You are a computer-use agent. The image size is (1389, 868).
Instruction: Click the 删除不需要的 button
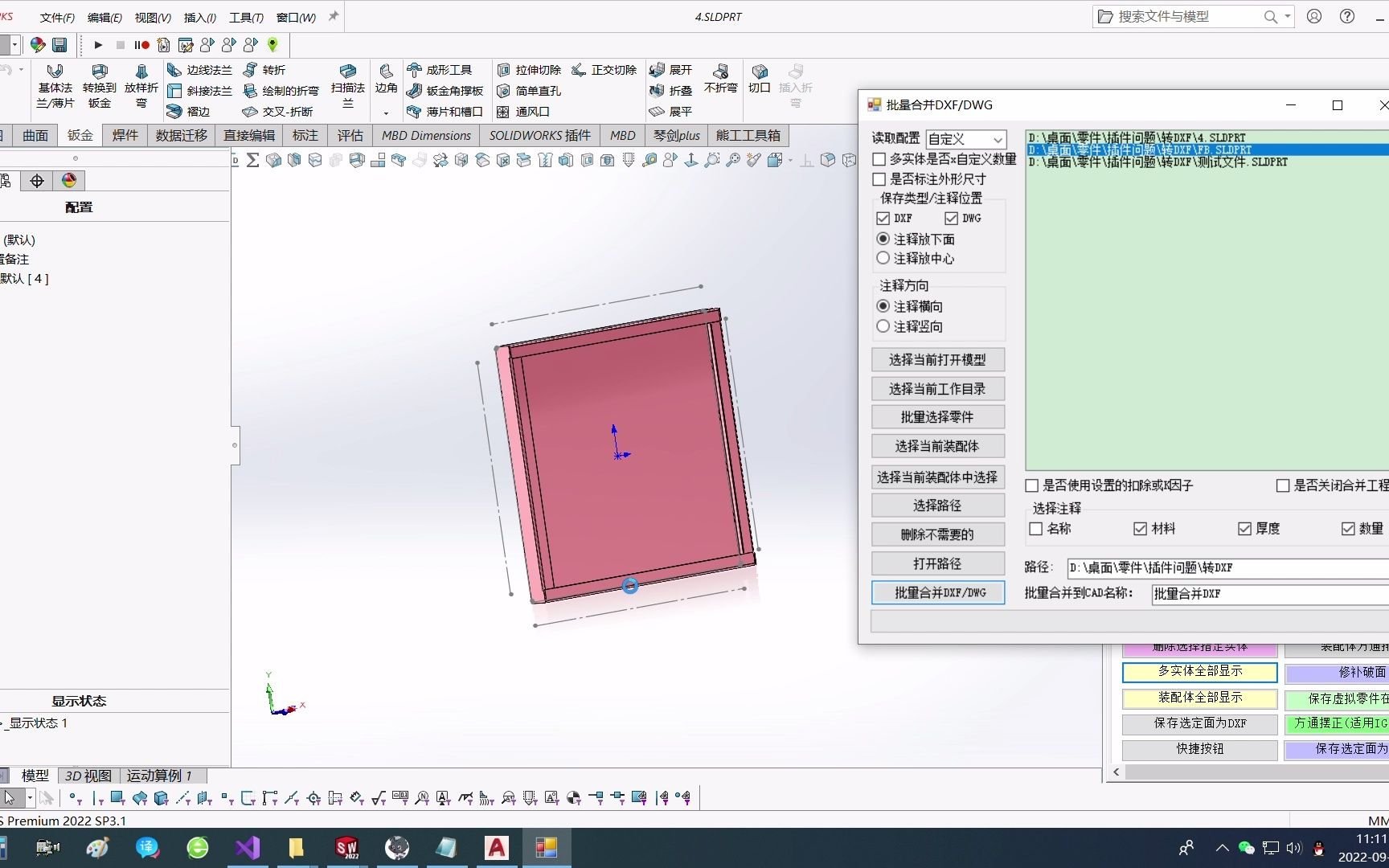click(938, 534)
